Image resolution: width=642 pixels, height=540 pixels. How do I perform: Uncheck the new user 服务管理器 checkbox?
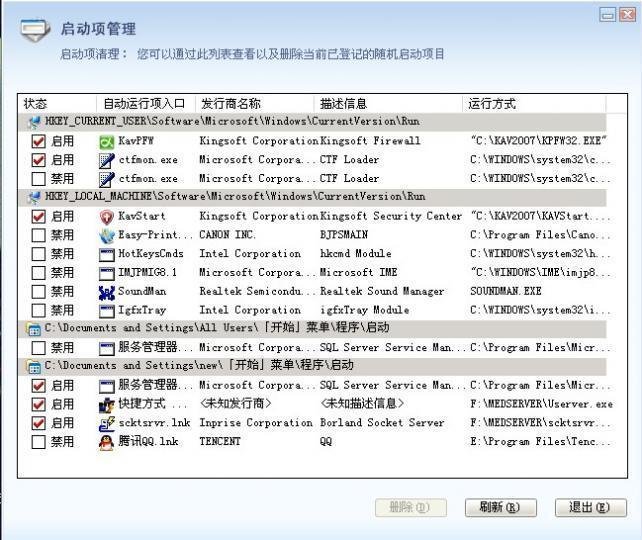[x=38, y=386]
